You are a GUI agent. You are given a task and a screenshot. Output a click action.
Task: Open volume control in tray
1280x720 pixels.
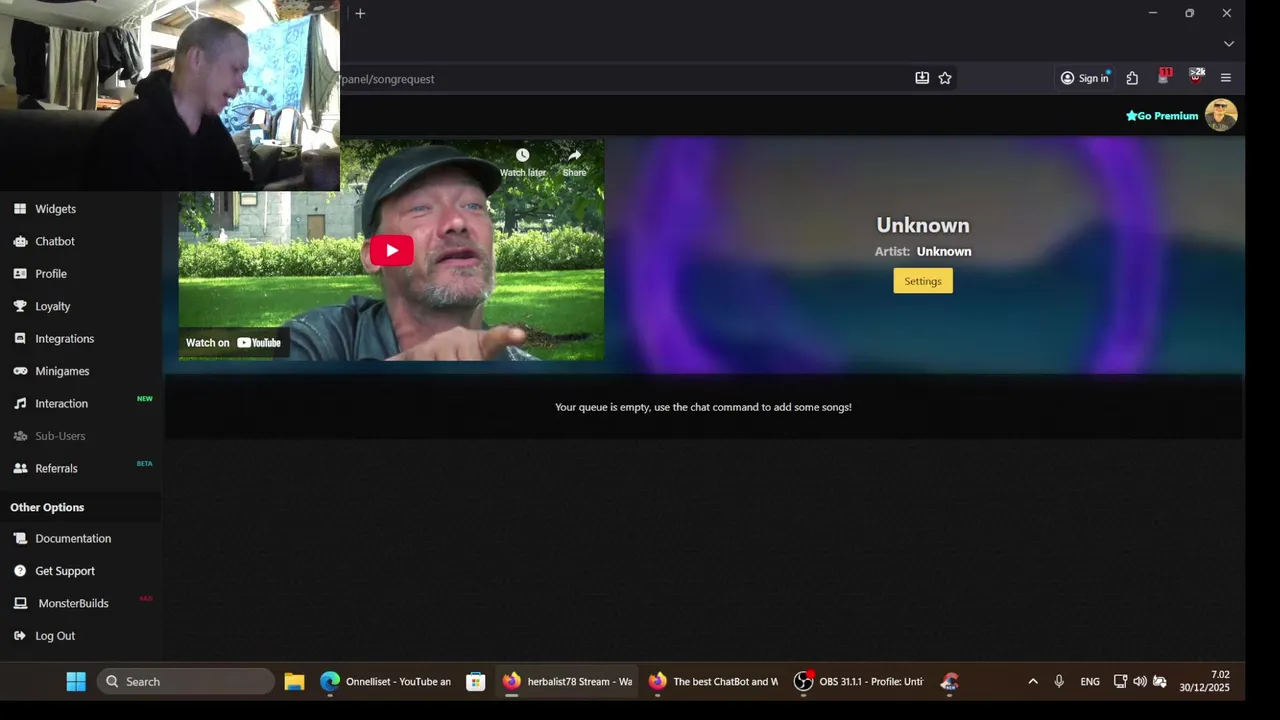click(1140, 682)
